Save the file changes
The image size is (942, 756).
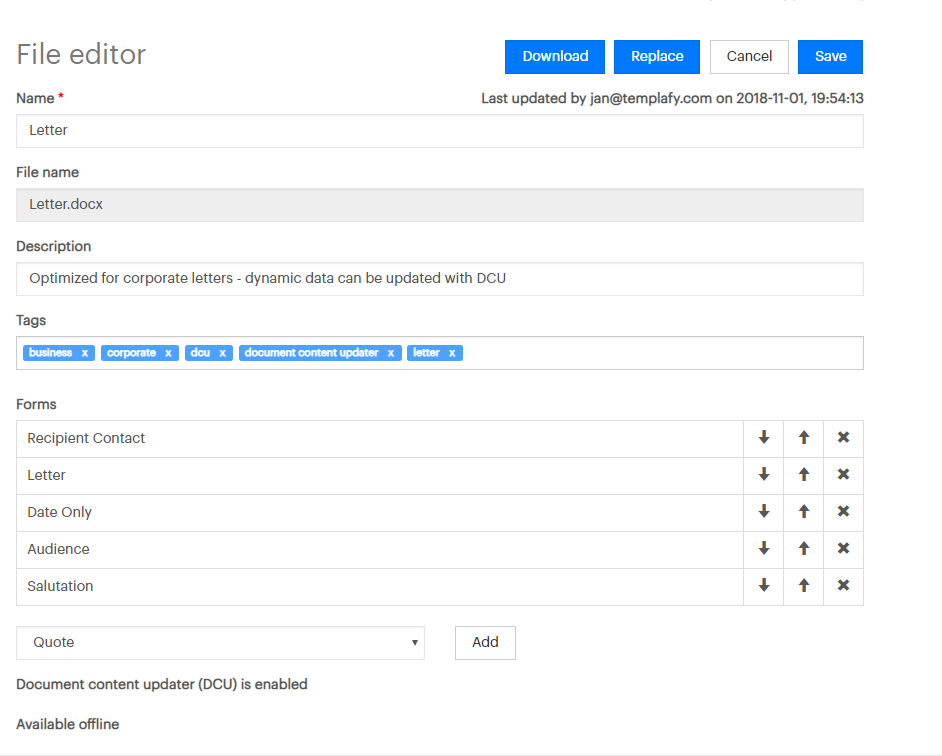830,57
